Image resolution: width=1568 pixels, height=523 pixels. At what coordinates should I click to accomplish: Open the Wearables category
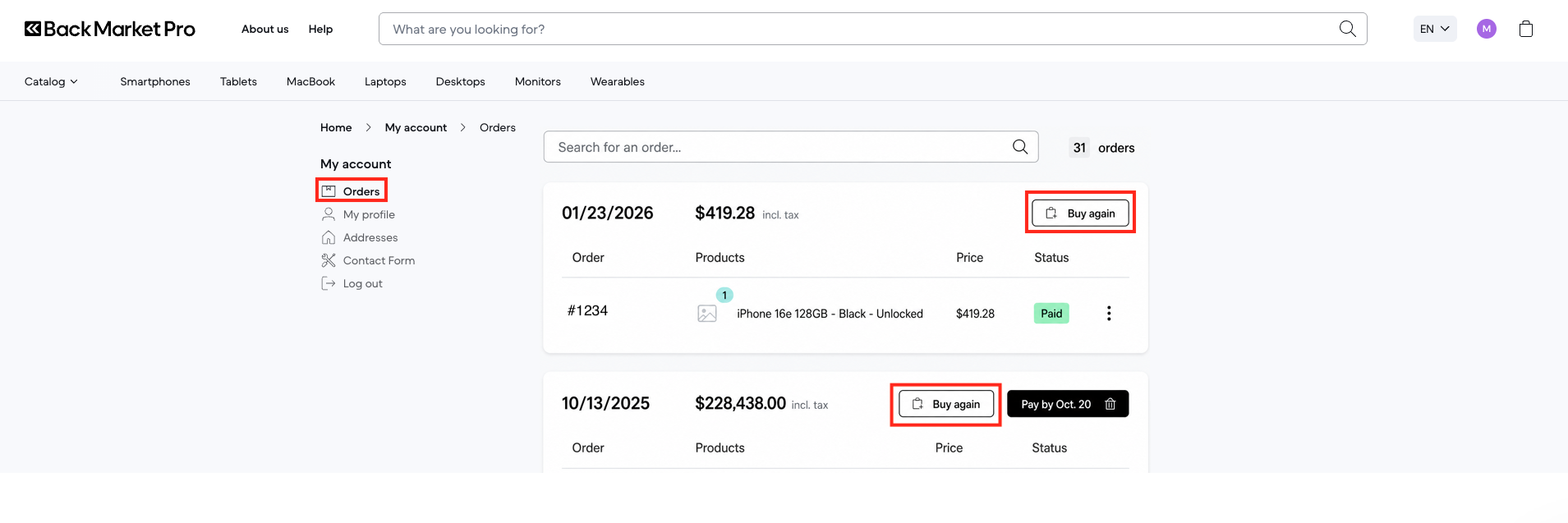coord(618,81)
